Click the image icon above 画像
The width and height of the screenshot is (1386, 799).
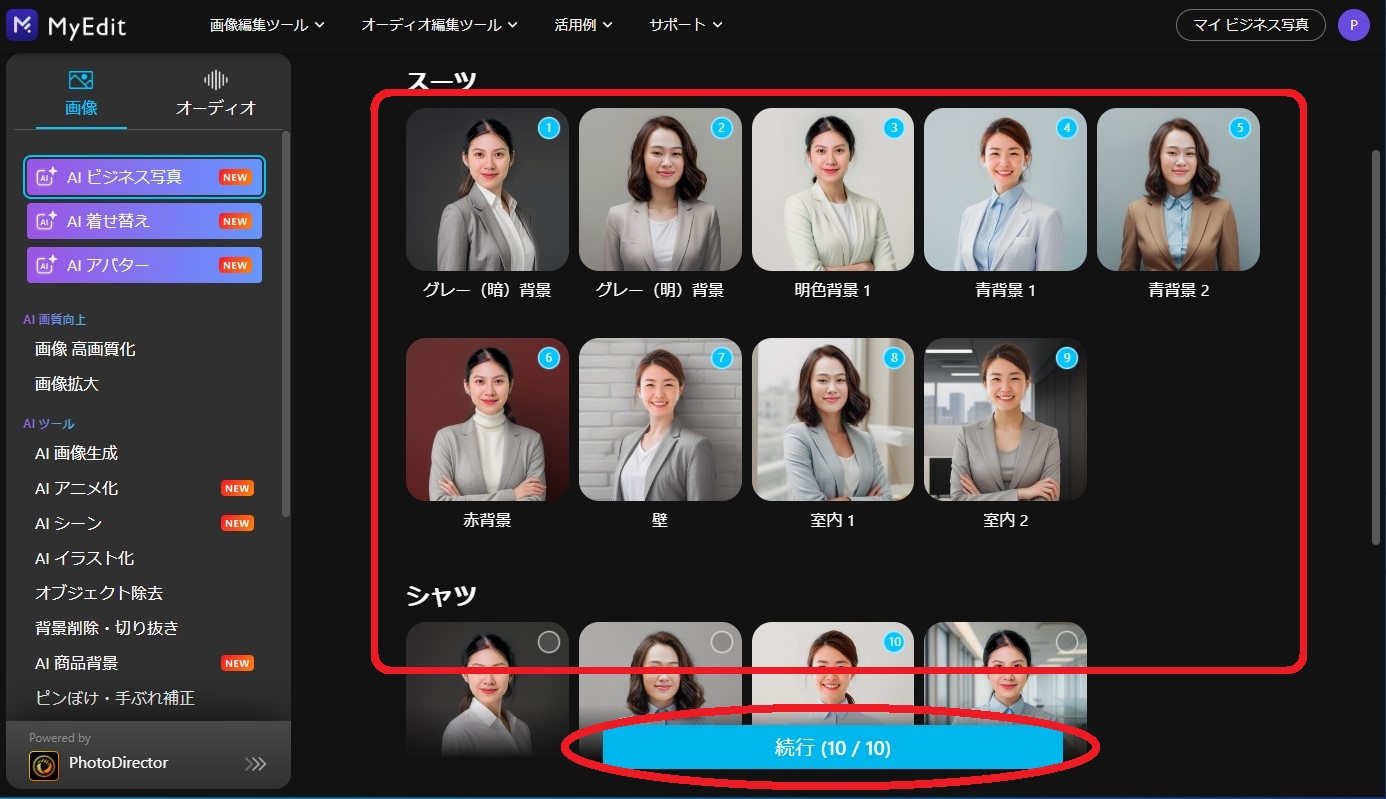coord(81,80)
